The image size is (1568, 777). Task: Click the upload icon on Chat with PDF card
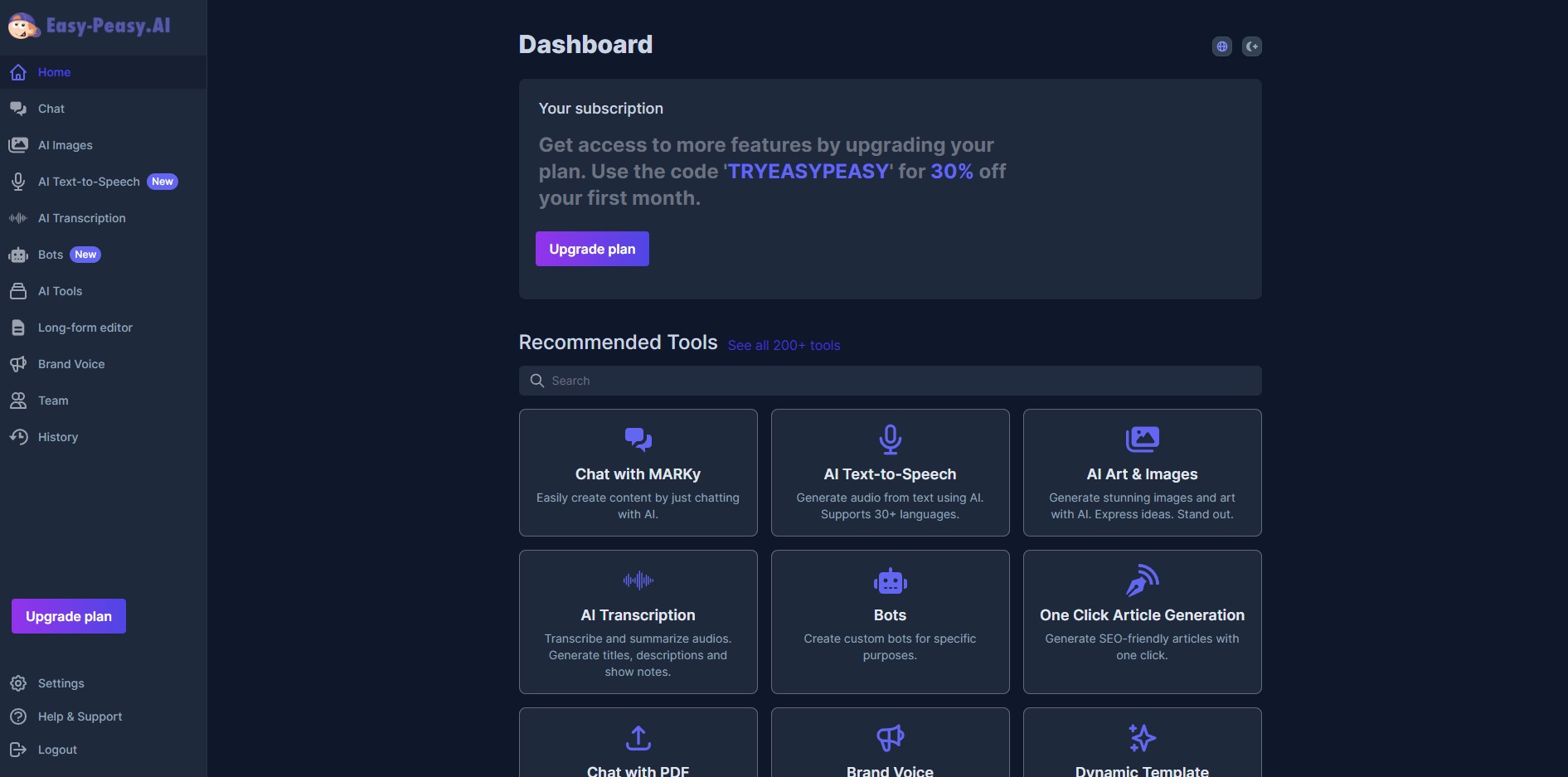tap(638, 737)
